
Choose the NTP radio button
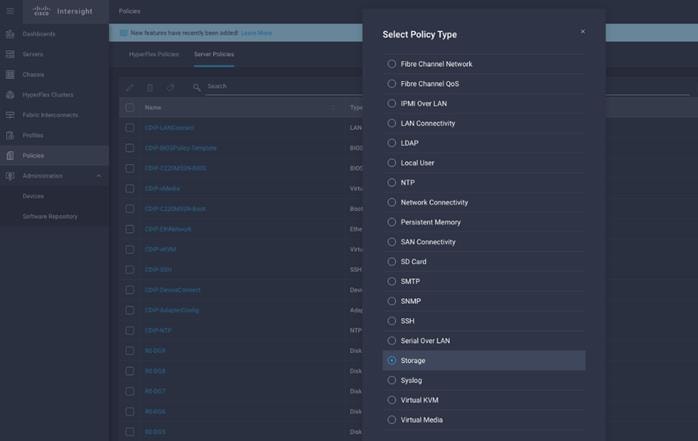pyautogui.click(x=391, y=182)
